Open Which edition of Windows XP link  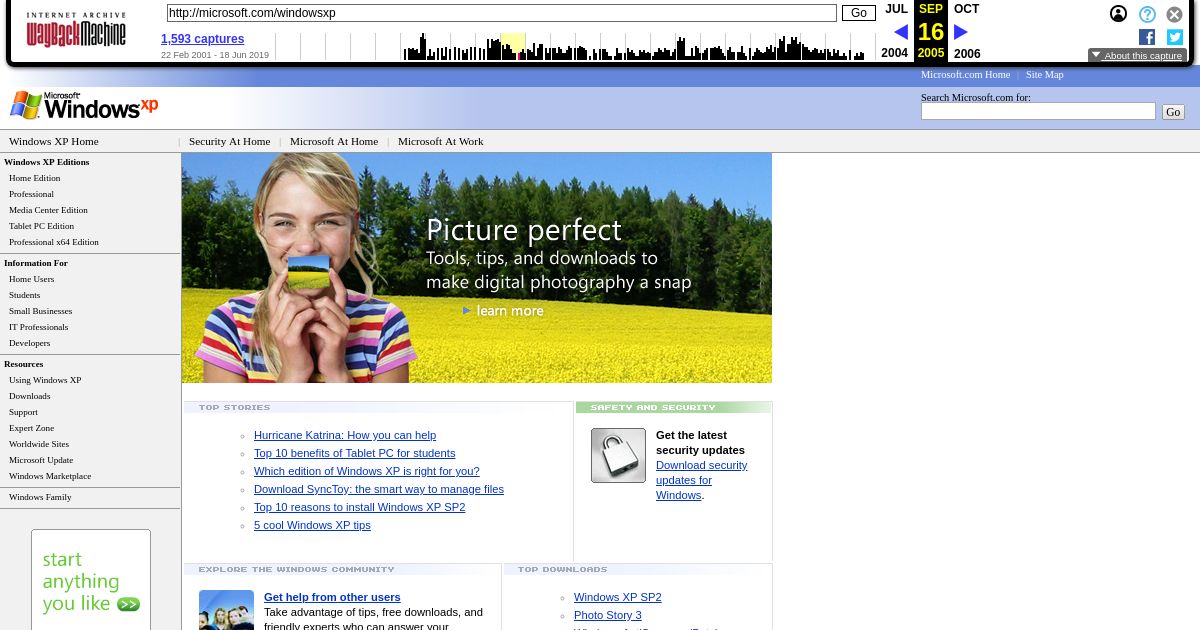[x=366, y=471]
